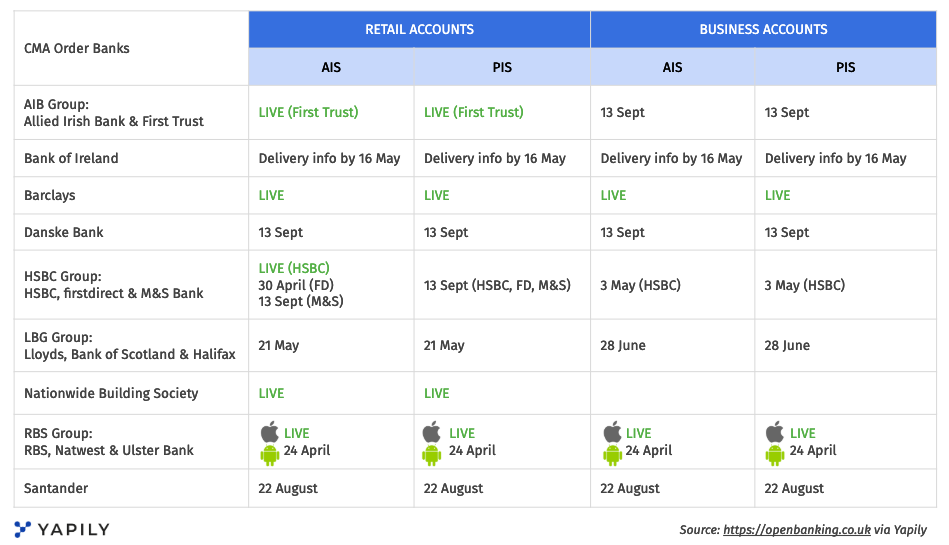Select the 'Bank of Ireland' row label
The image size is (949, 545).
[x=71, y=159]
